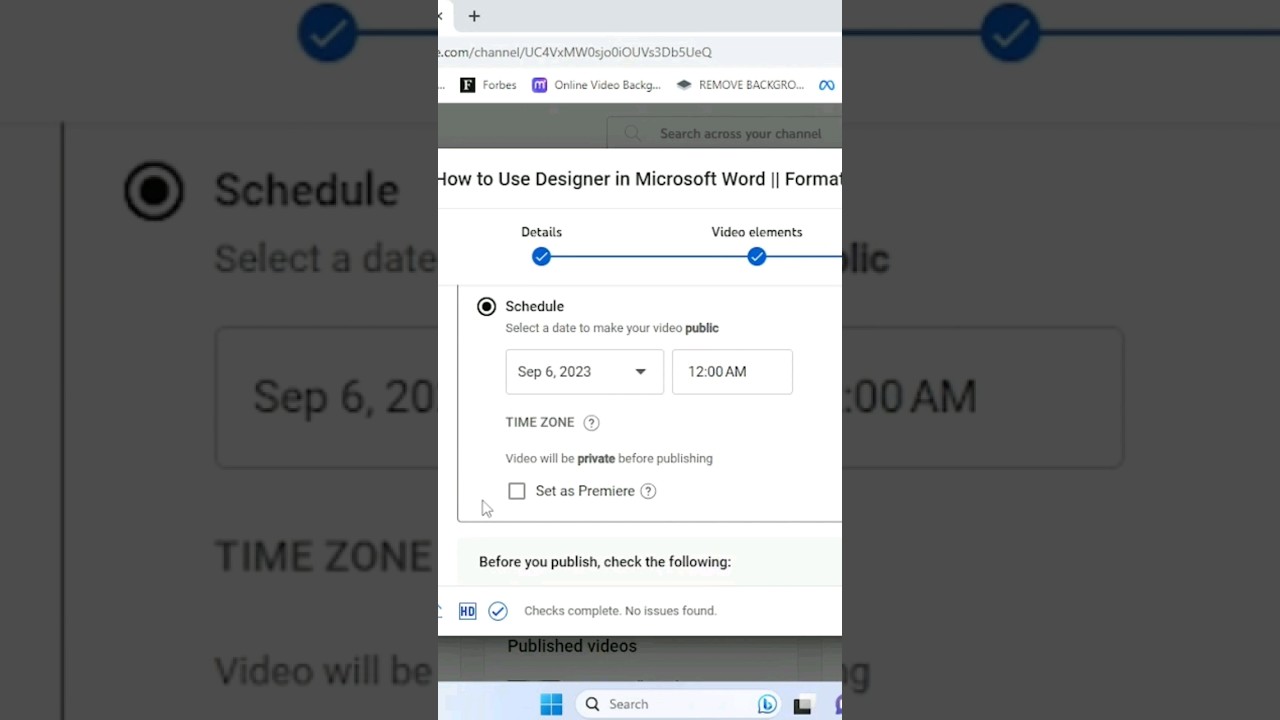
Task: Open Bing Chat icon in taskbar search
Action: (x=767, y=704)
